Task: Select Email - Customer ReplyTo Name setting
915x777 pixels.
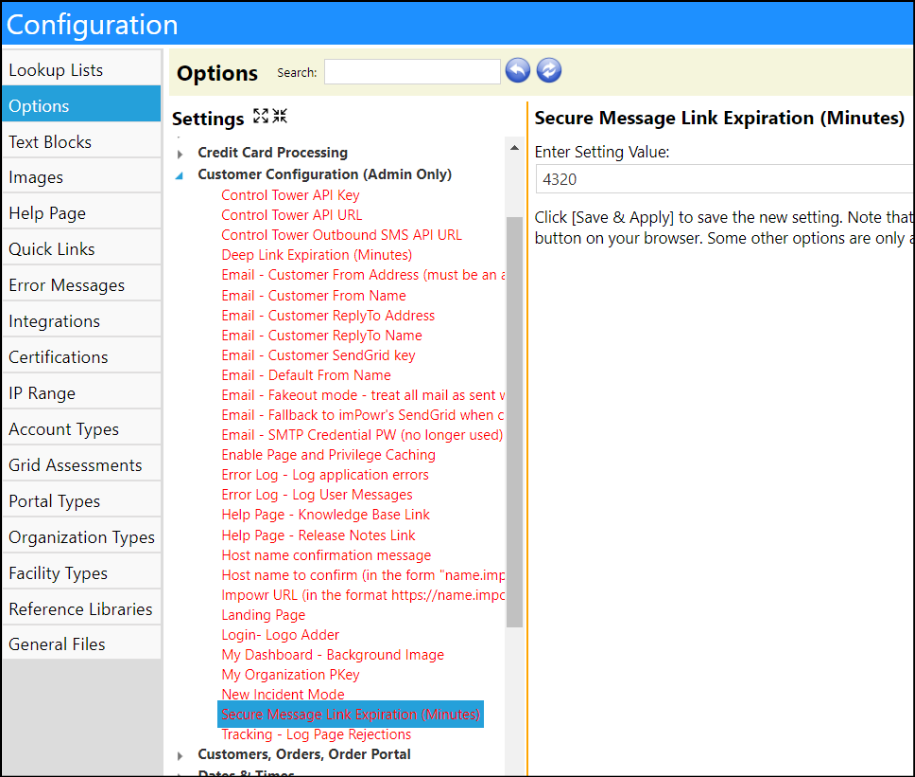Action: pyautogui.click(x=322, y=335)
